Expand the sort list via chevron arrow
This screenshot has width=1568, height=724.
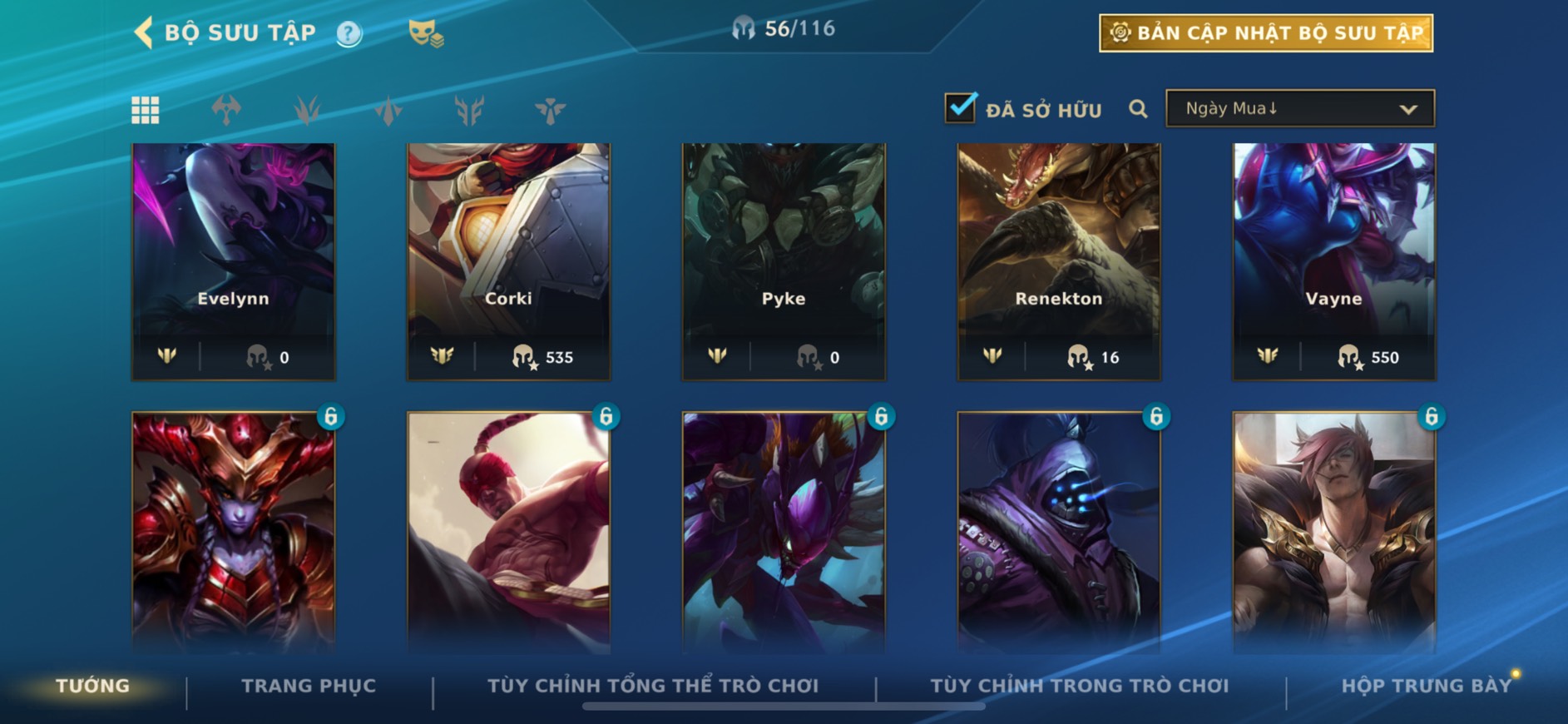tap(1407, 109)
